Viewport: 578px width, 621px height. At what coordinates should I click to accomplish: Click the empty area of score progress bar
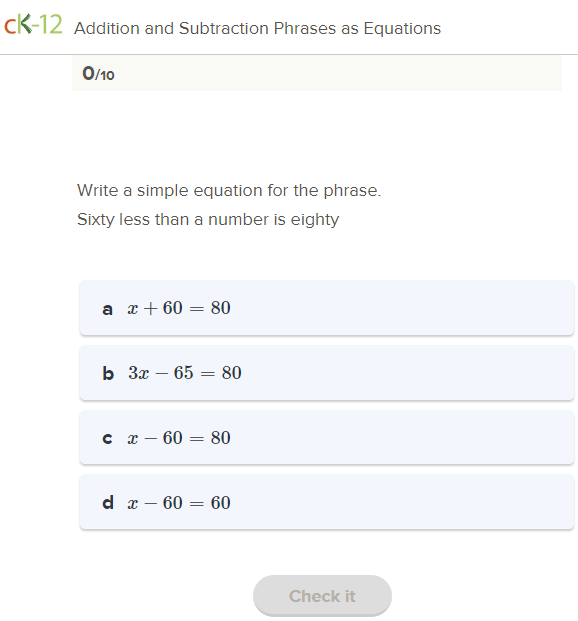coord(337,73)
